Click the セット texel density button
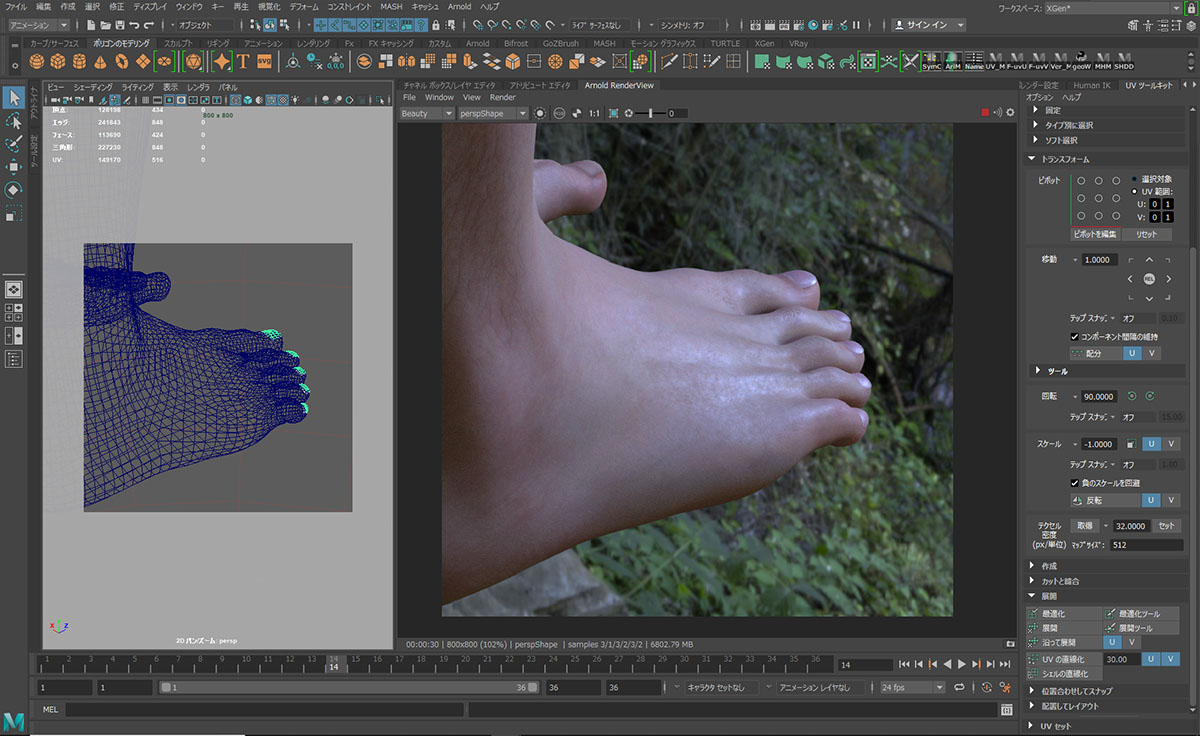The image size is (1200, 736). [1167, 525]
